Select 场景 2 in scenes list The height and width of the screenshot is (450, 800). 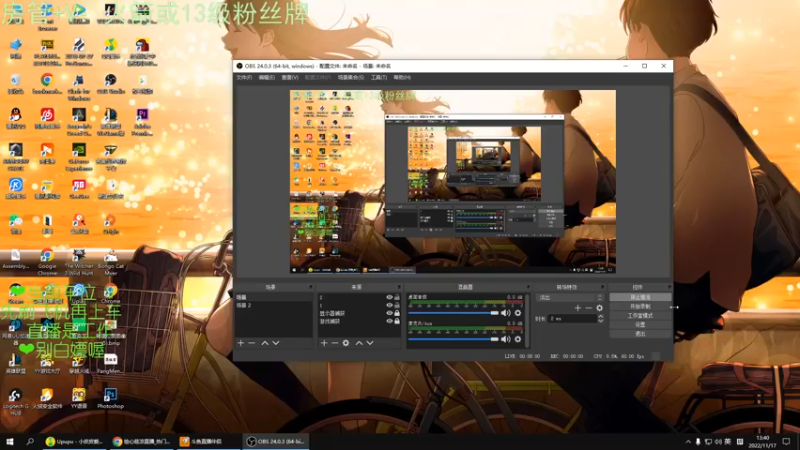(274, 305)
